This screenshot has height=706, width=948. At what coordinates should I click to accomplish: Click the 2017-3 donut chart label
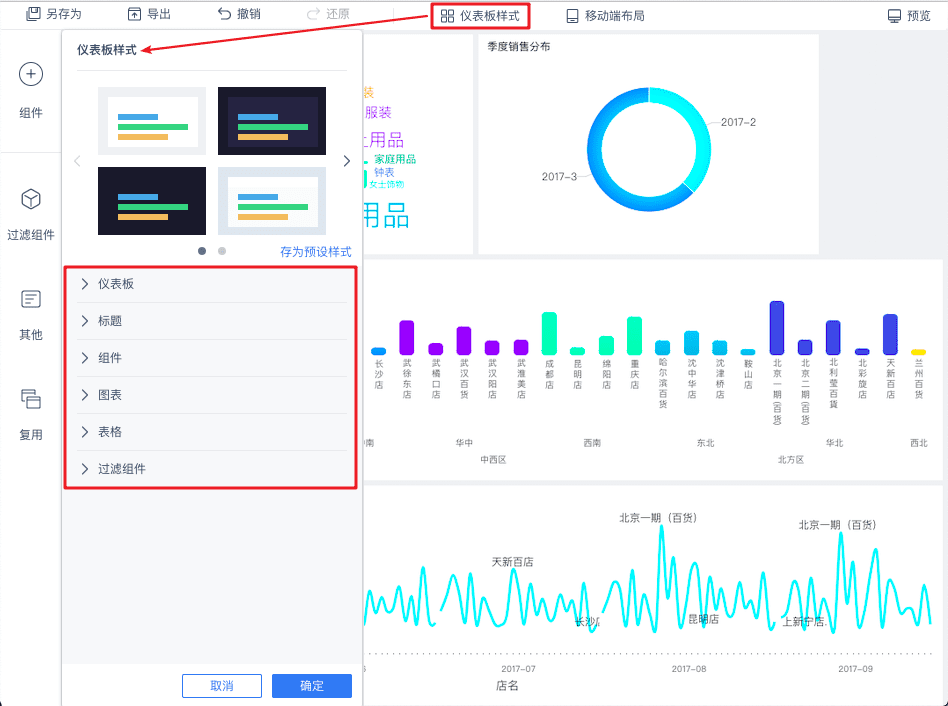pyautogui.click(x=559, y=176)
